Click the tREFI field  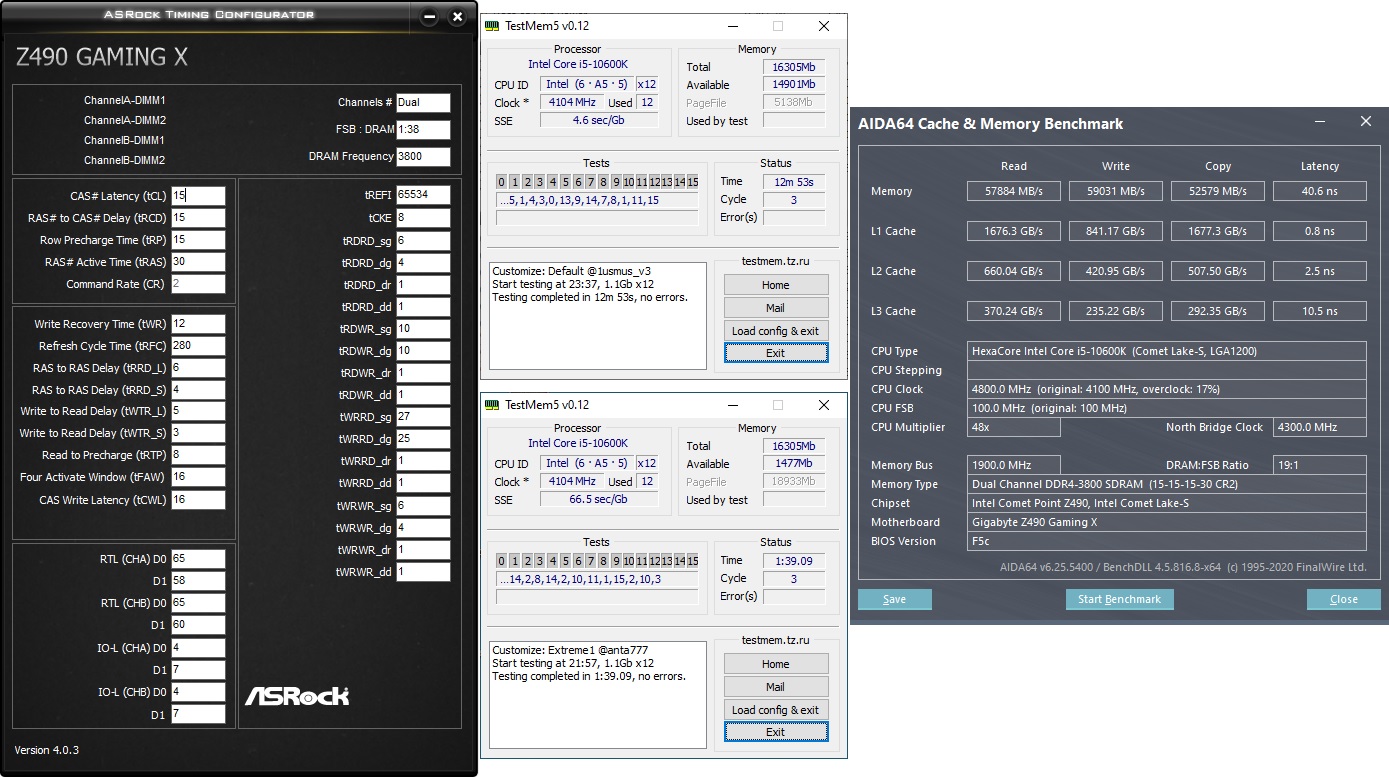click(423, 194)
